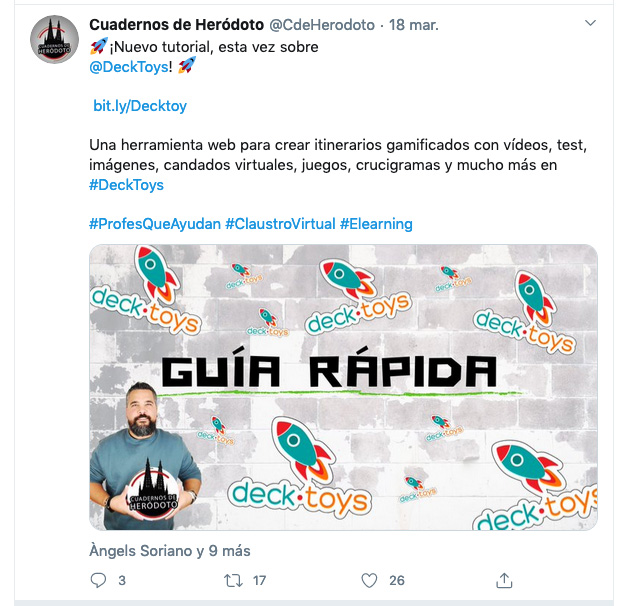Open the tweet options chevron menu

pyautogui.click(x=590, y=23)
